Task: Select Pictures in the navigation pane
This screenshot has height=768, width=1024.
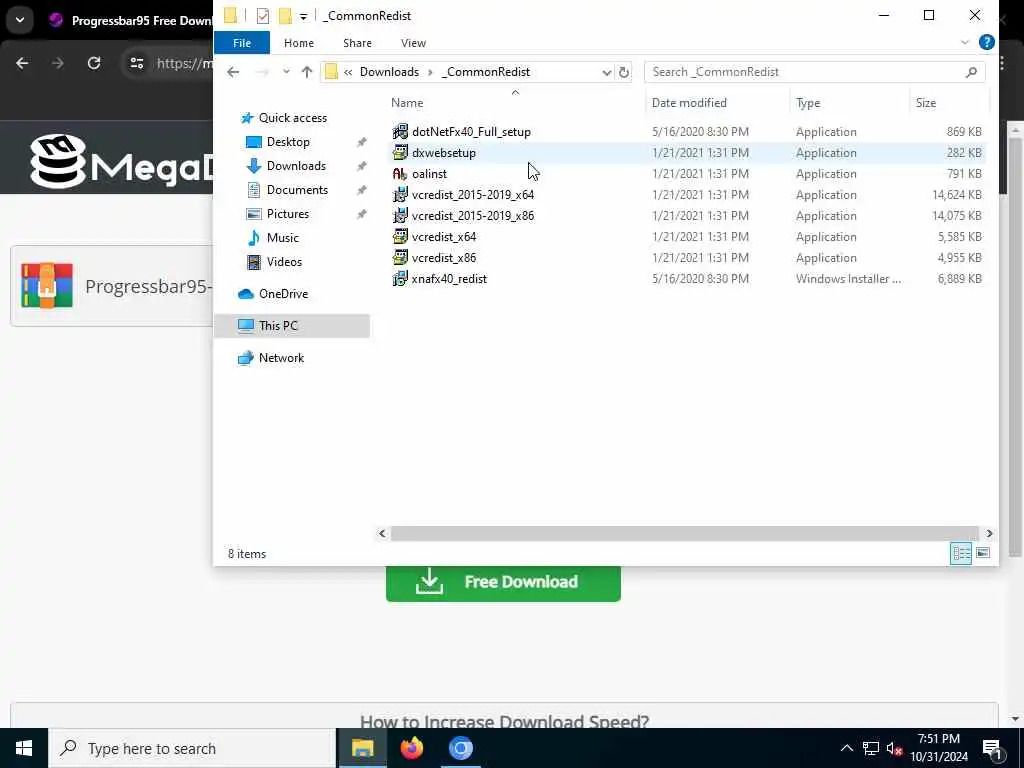Action: pyautogui.click(x=287, y=214)
